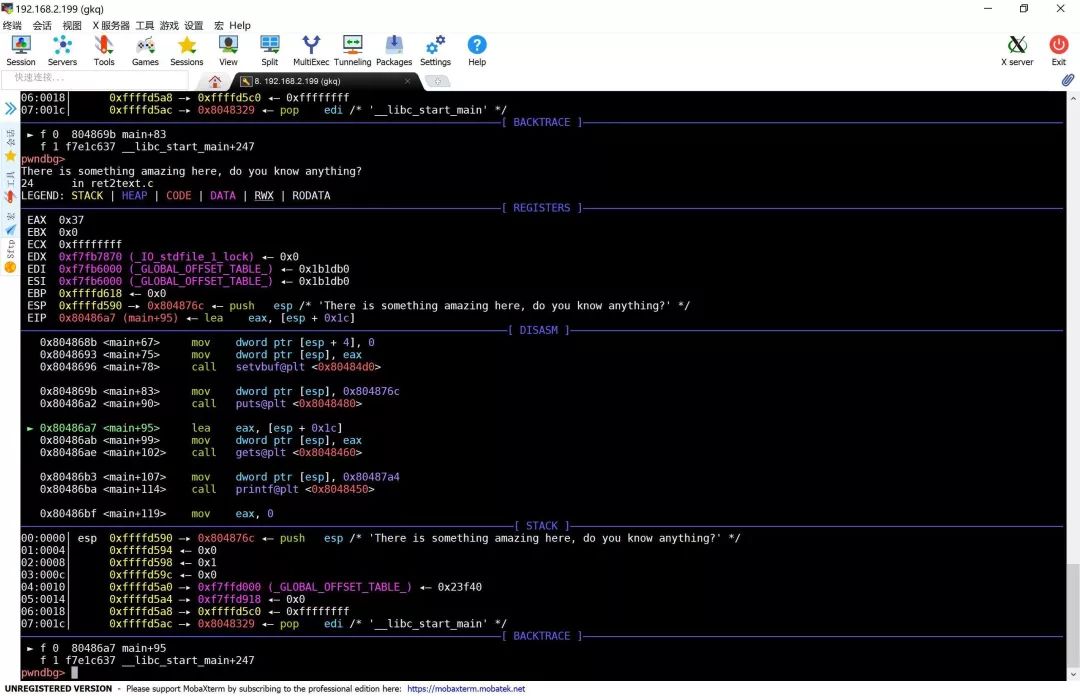
Task: Open the 会话 menu in menu bar
Action: [42, 25]
